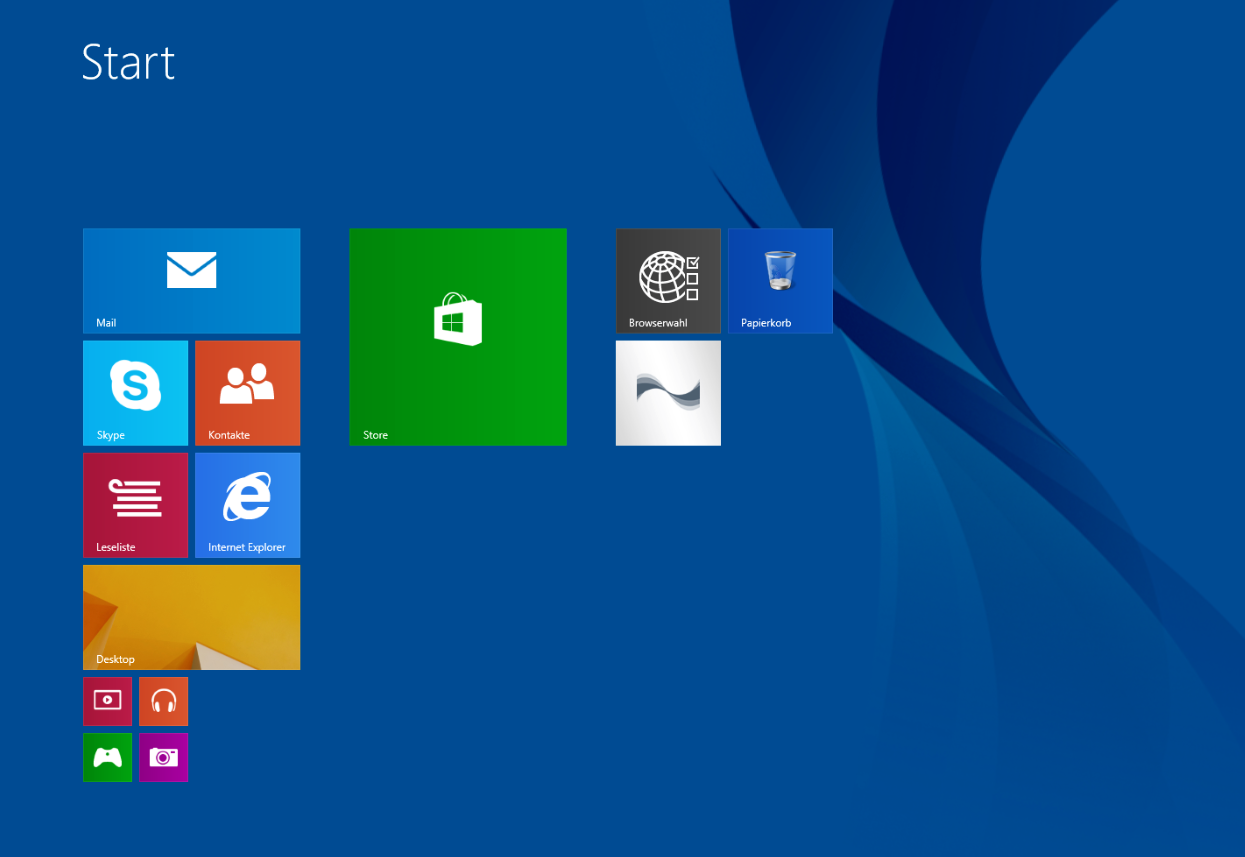The width and height of the screenshot is (1245, 857).
Task: Launch the small Camera tile
Action: point(163,757)
